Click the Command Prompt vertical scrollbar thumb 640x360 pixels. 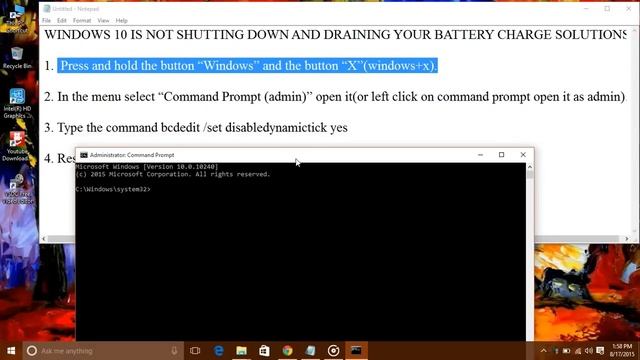[530, 175]
